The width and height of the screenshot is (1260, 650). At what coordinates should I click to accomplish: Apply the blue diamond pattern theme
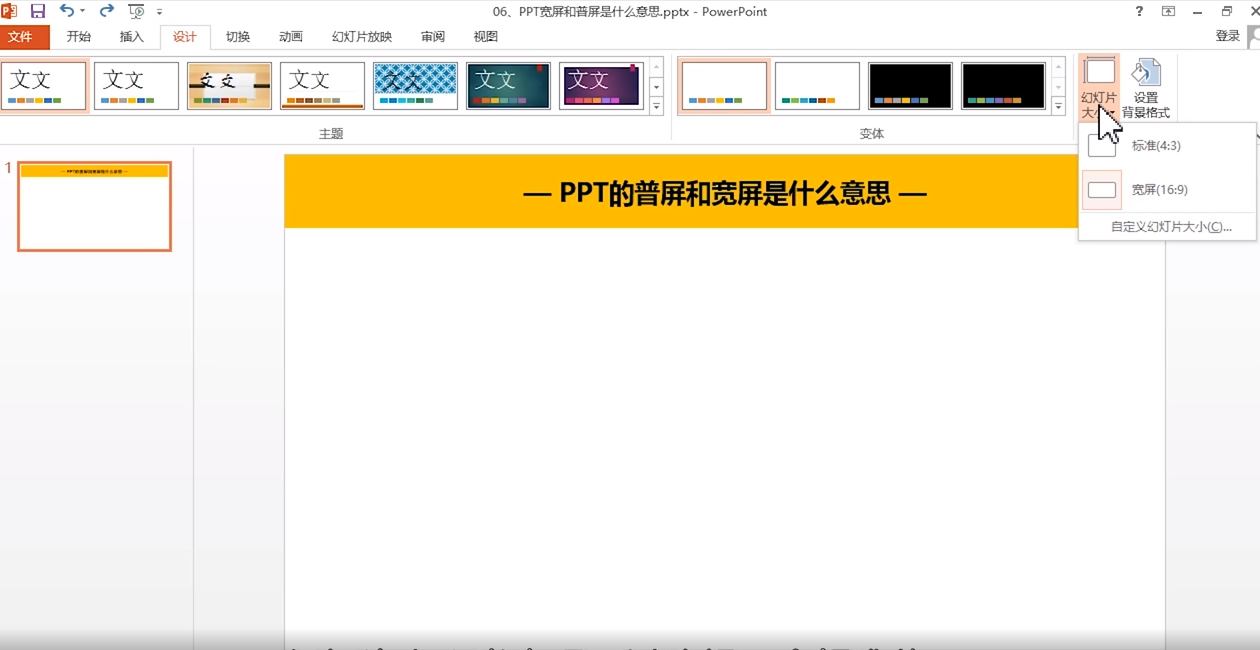(x=416, y=86)
